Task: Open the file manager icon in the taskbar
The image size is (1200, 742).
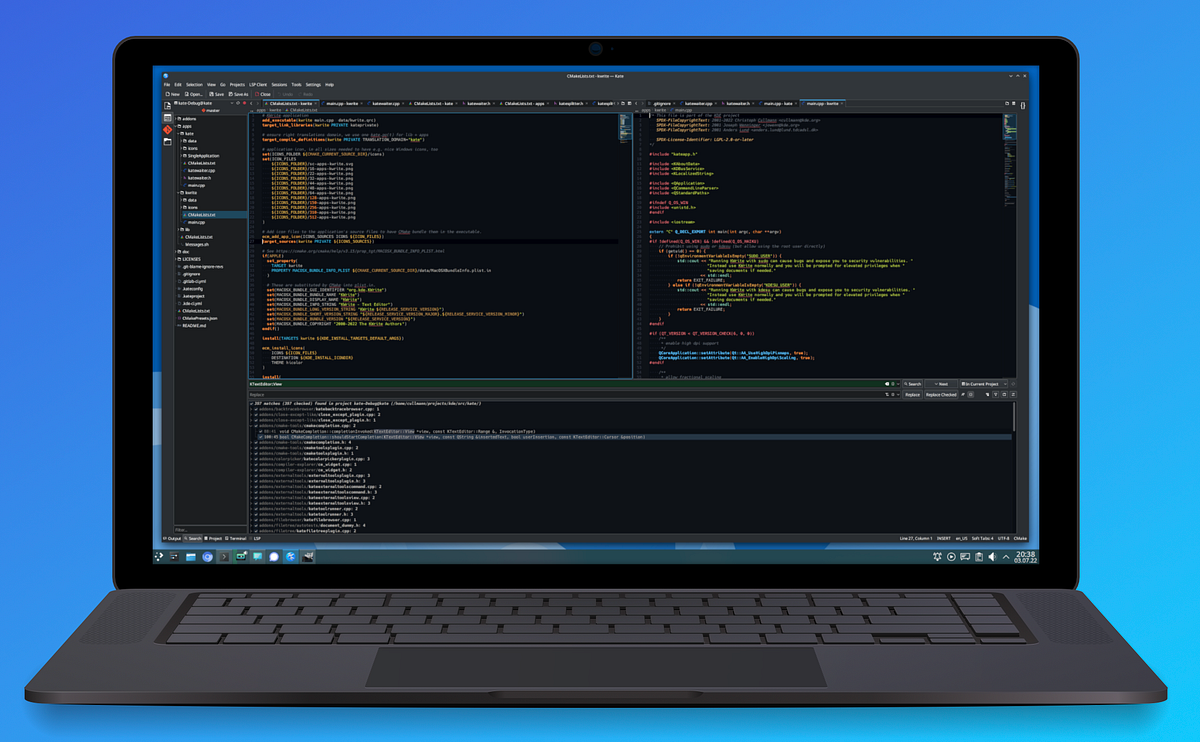Action: pyautogui.click(x=190, y=557)
